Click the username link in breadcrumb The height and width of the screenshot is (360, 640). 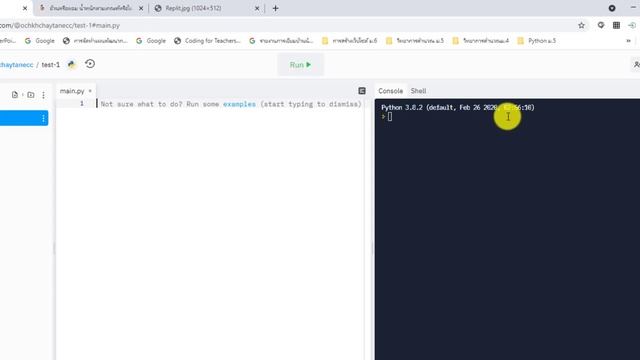coord(16,64)
